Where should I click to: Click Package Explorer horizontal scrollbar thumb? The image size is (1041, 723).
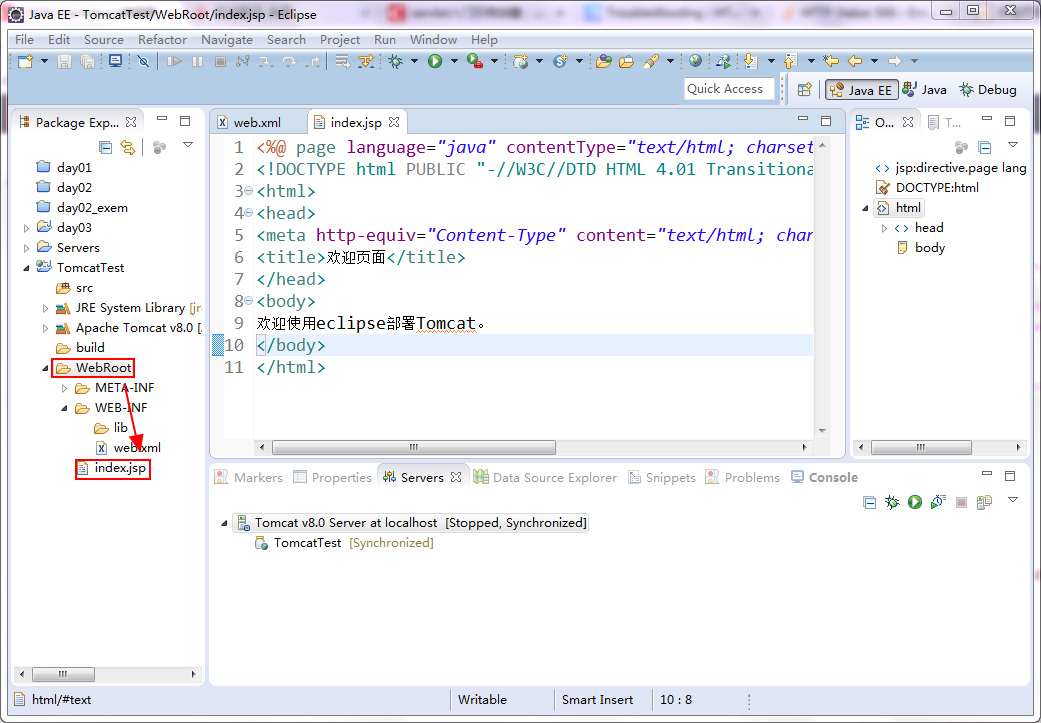tap(63, 675)
